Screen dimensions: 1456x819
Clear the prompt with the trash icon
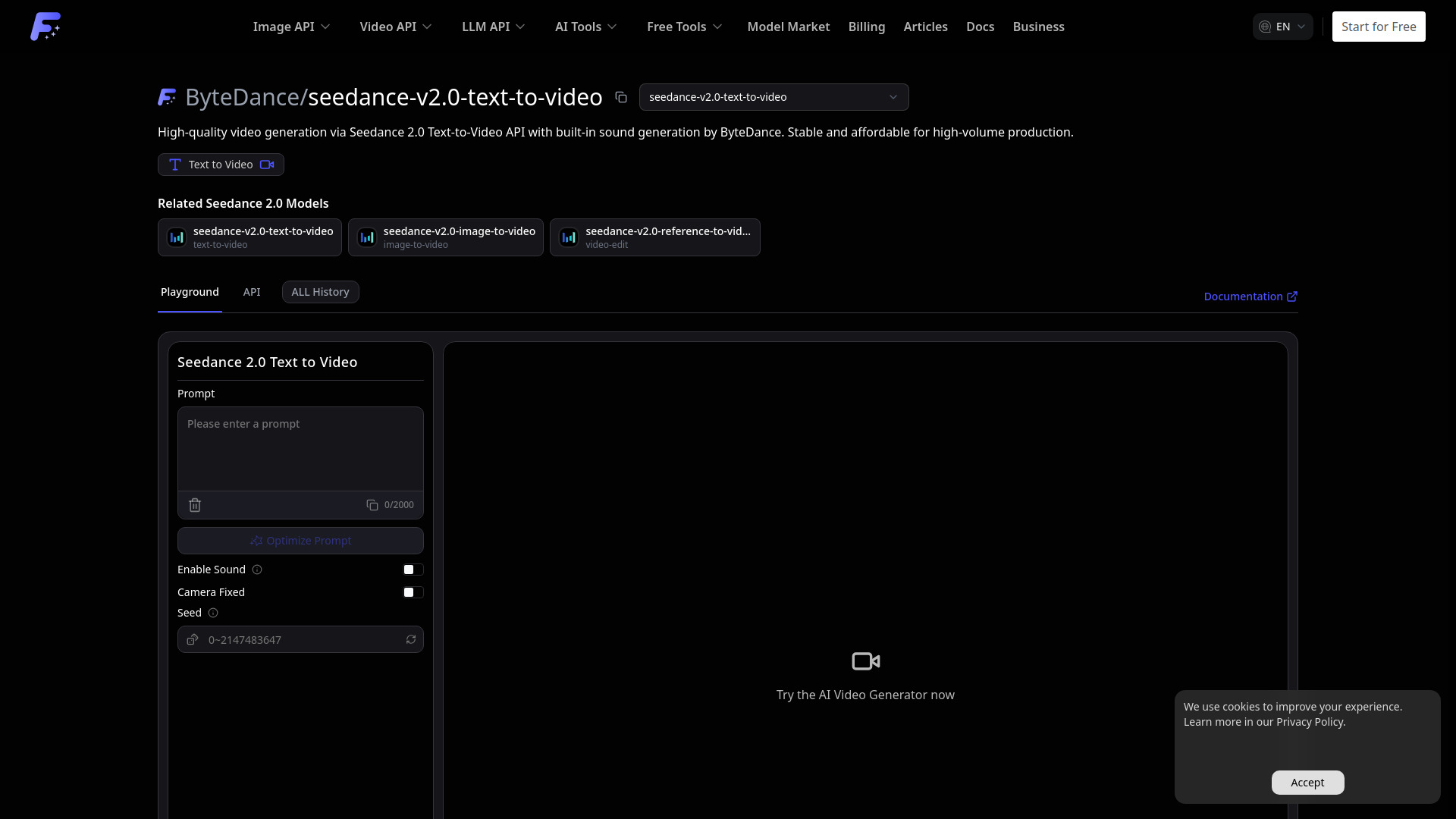click(x=195, y=505)
